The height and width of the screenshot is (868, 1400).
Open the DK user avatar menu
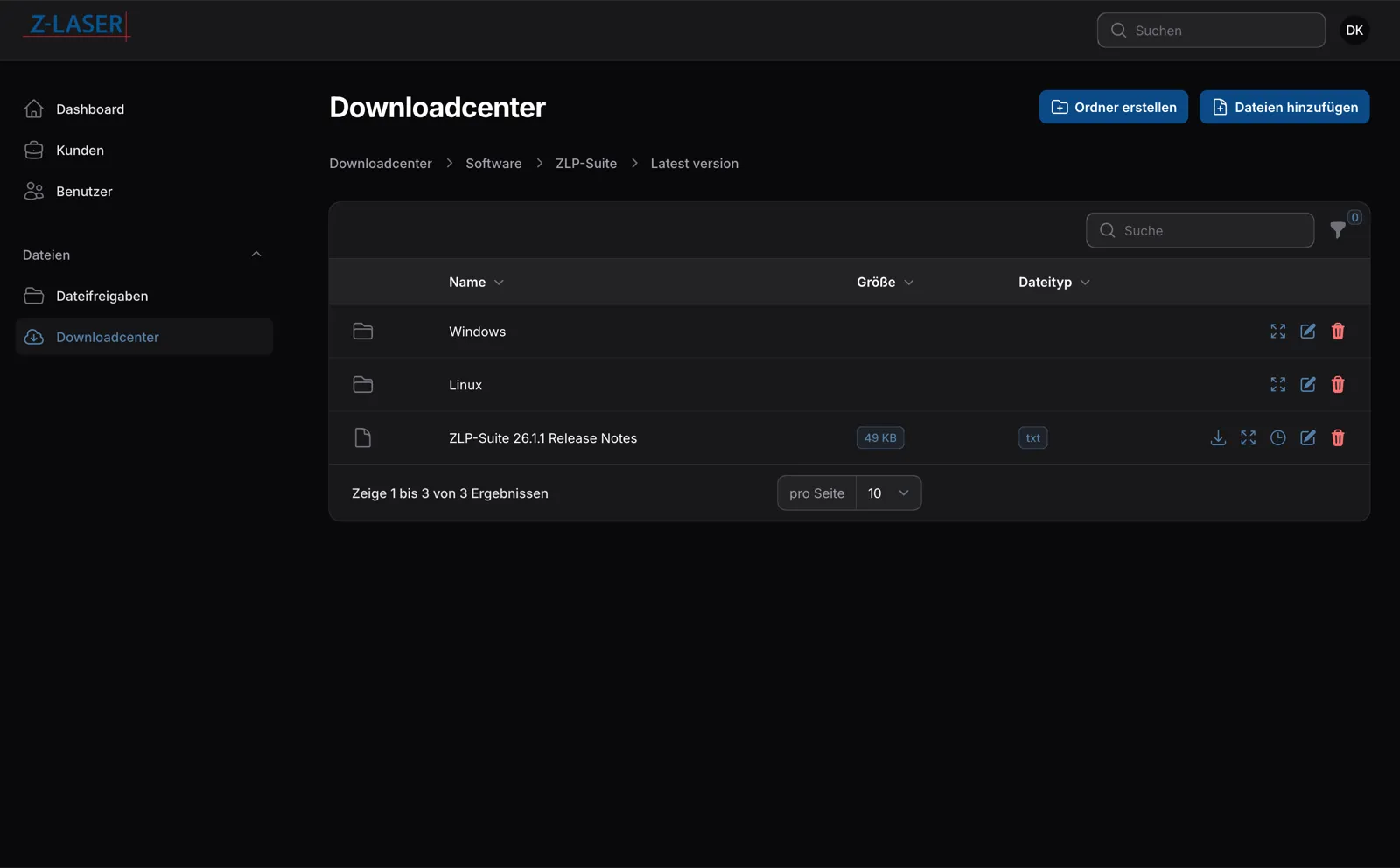1354,30
